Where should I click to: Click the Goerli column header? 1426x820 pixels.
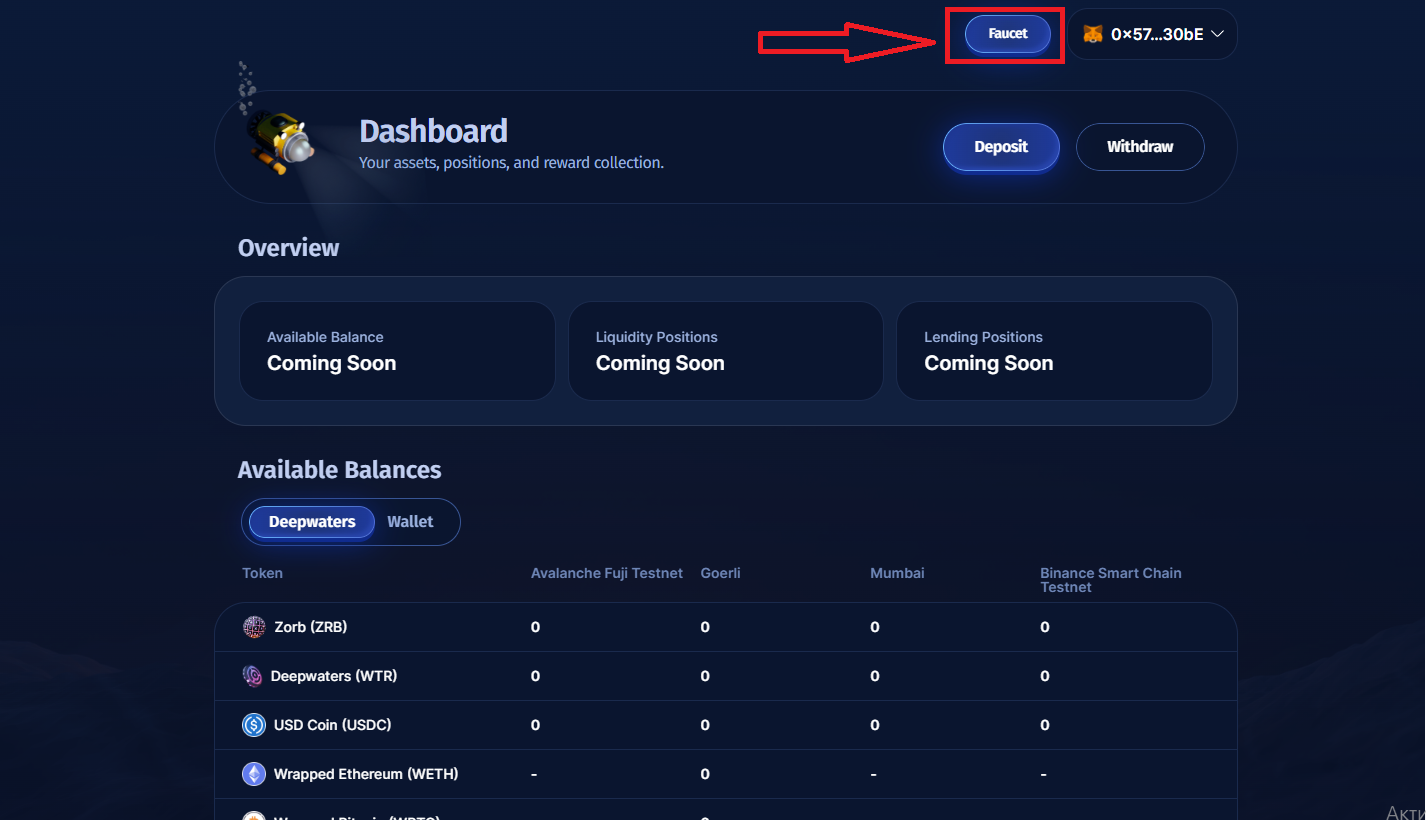(x=721, y=573)
